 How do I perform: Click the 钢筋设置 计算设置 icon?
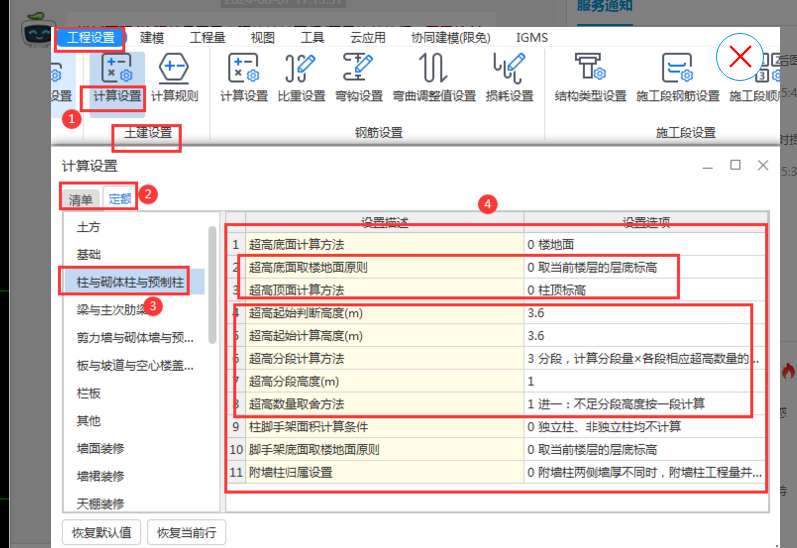tap(244, 78)
